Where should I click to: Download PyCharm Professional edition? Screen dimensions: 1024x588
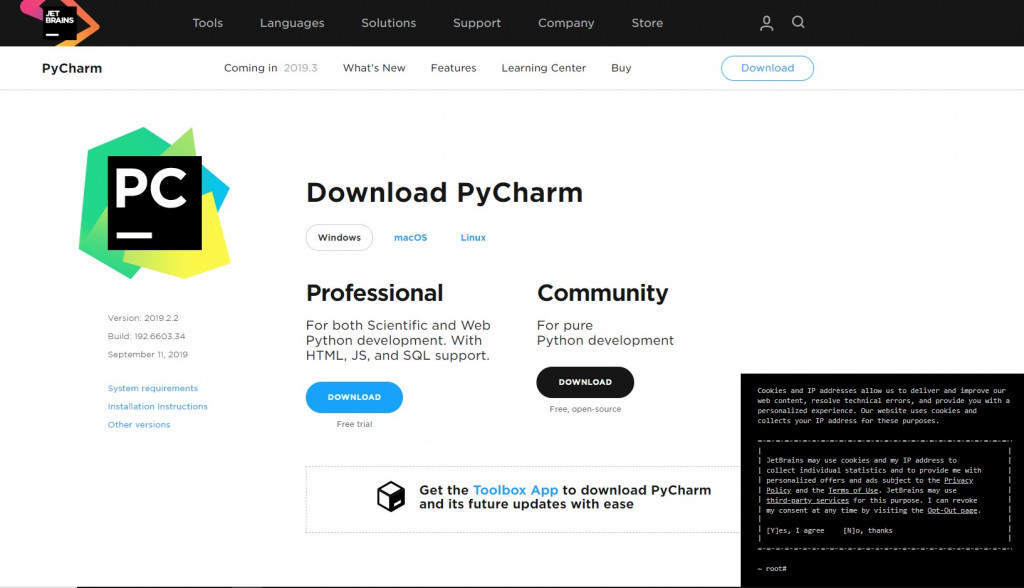coord(354,397)
